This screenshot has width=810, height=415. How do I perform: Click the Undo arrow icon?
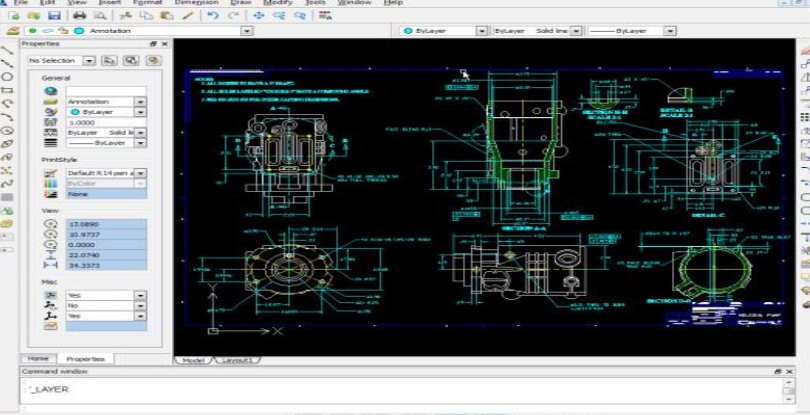pyautogui.click(x=212, y=16)
